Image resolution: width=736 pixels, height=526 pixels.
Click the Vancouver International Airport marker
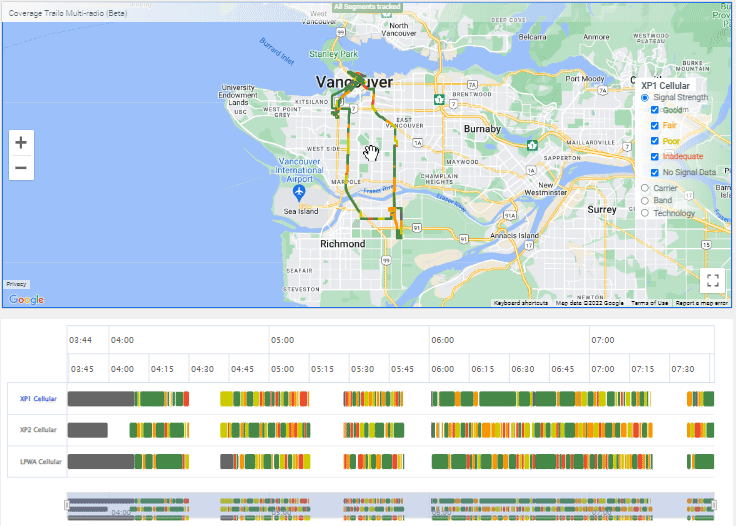pos(298,190)
